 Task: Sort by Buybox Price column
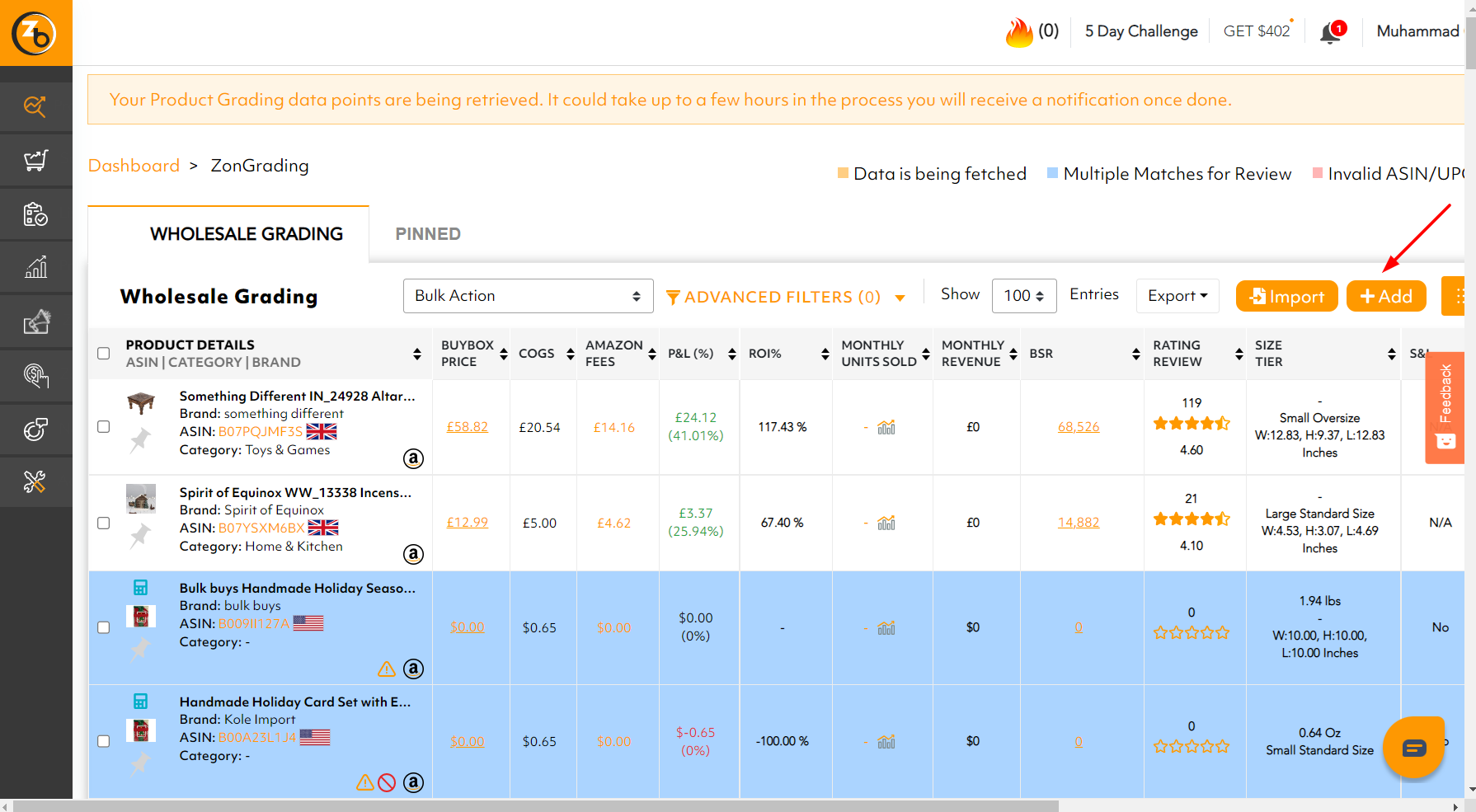tap(504, 354)
